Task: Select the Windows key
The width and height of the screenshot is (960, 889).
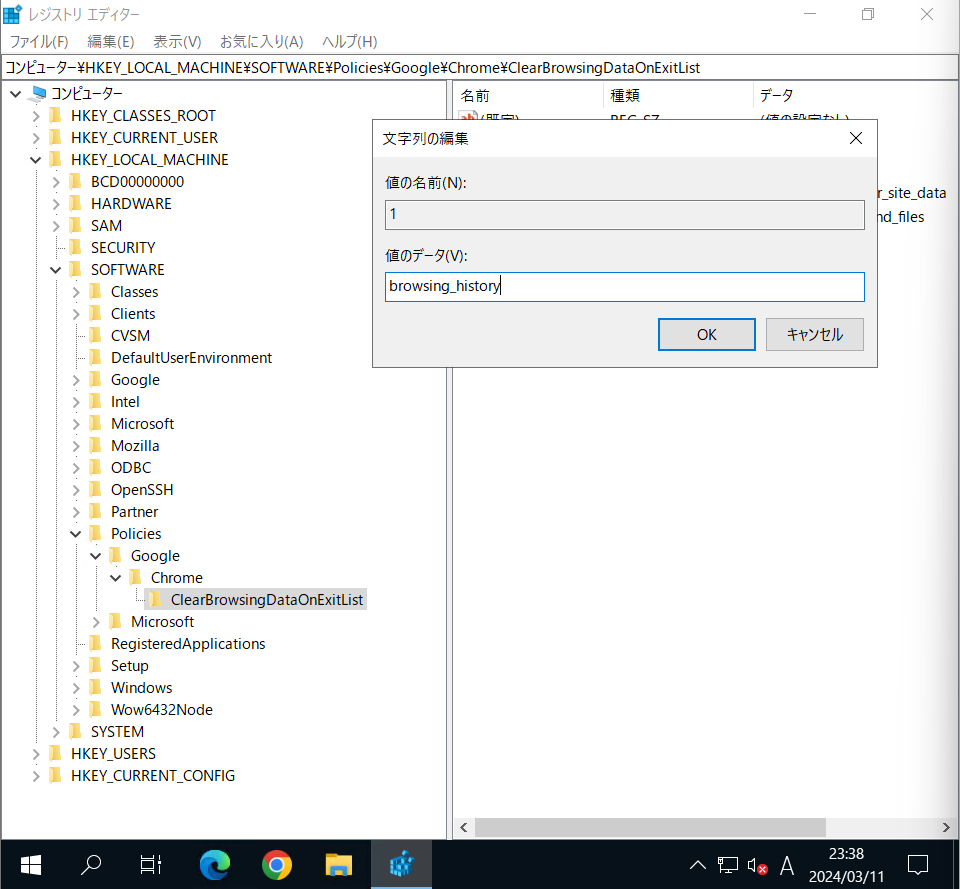Action: coord(141,688)
